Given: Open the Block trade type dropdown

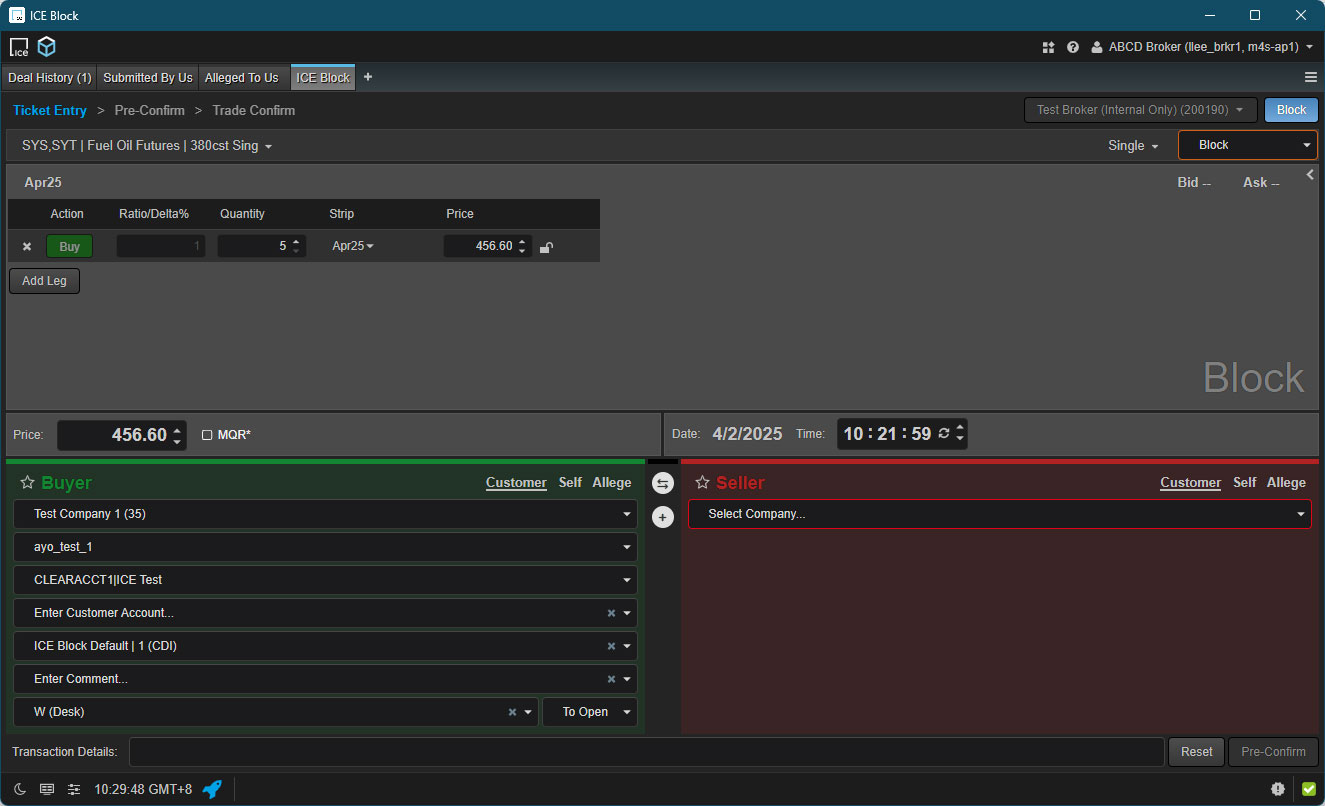Looking at the screenshot, I should (x=1247, y=145).
